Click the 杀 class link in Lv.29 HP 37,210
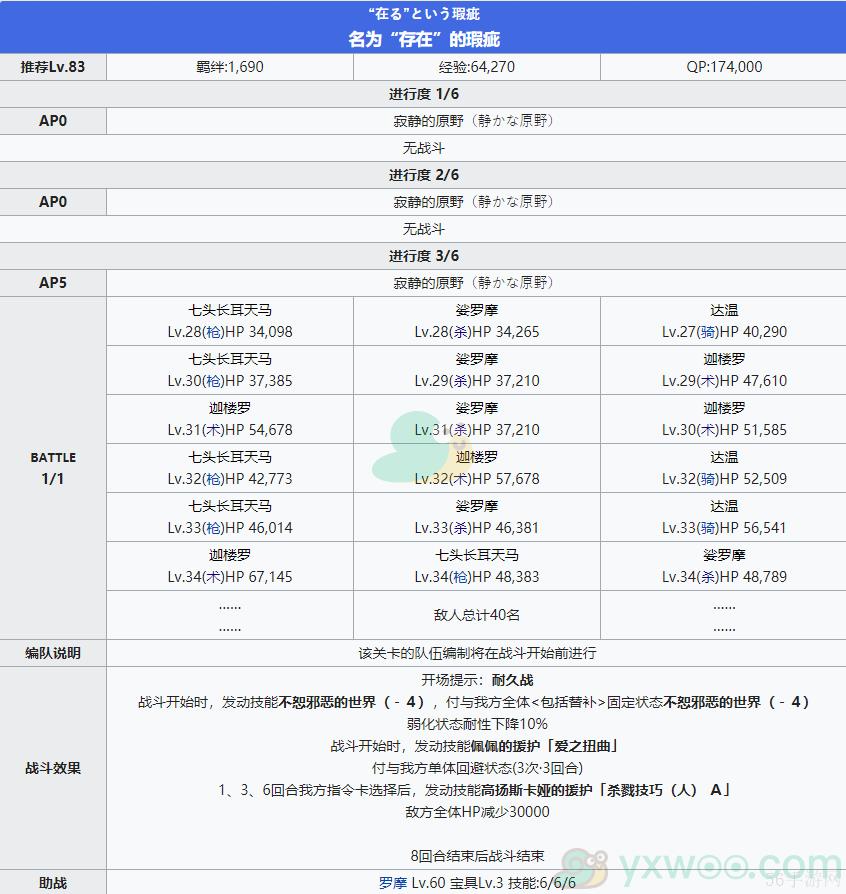This screenshot has height=894, width=846. (461, 381)
